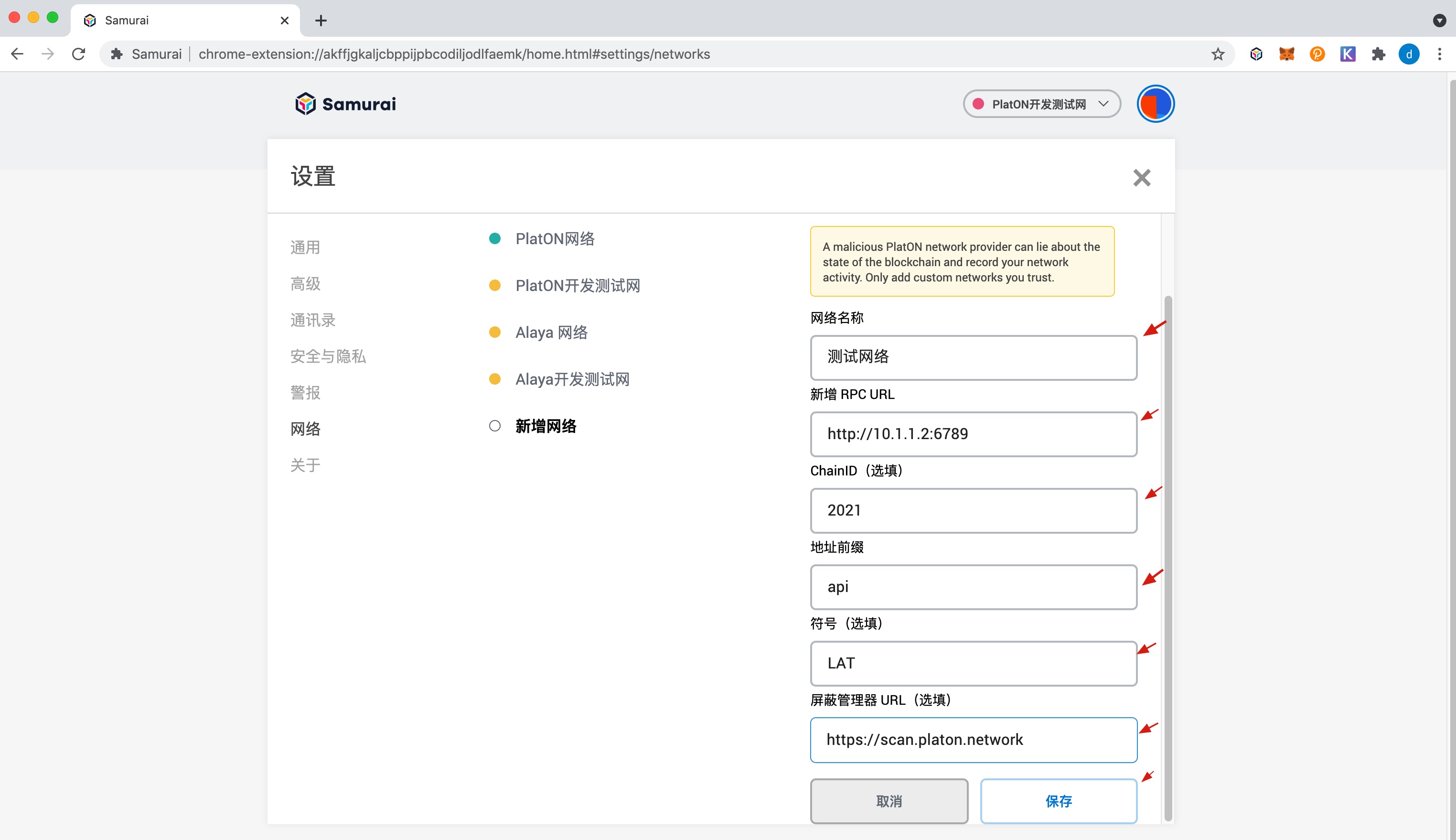
Task: Click the malicious network warning text
Action: point(961,262)
